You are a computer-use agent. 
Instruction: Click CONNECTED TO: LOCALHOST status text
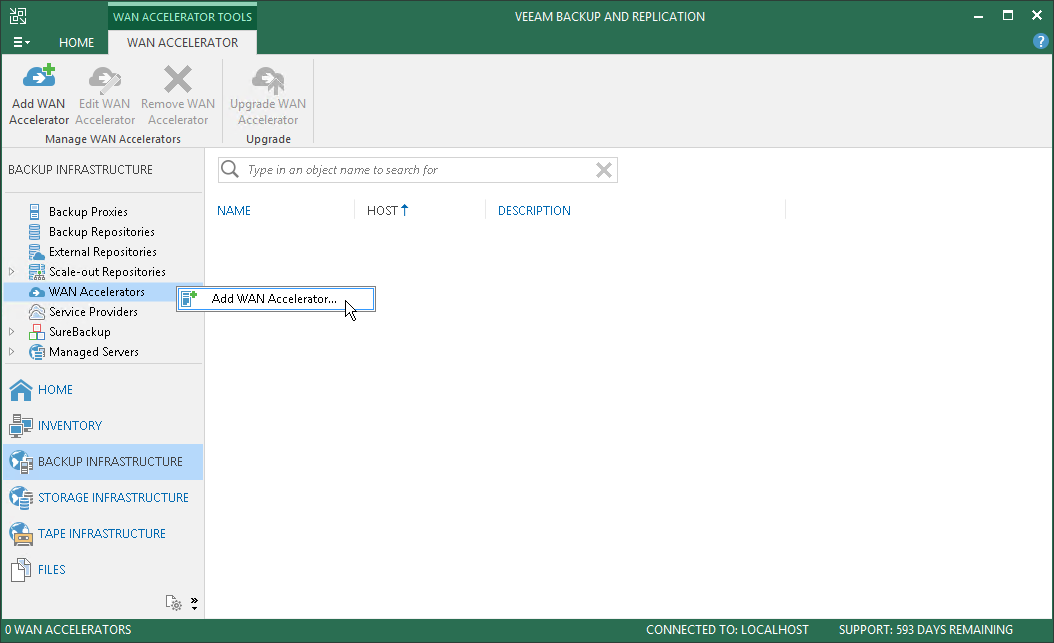click(727, 630)
